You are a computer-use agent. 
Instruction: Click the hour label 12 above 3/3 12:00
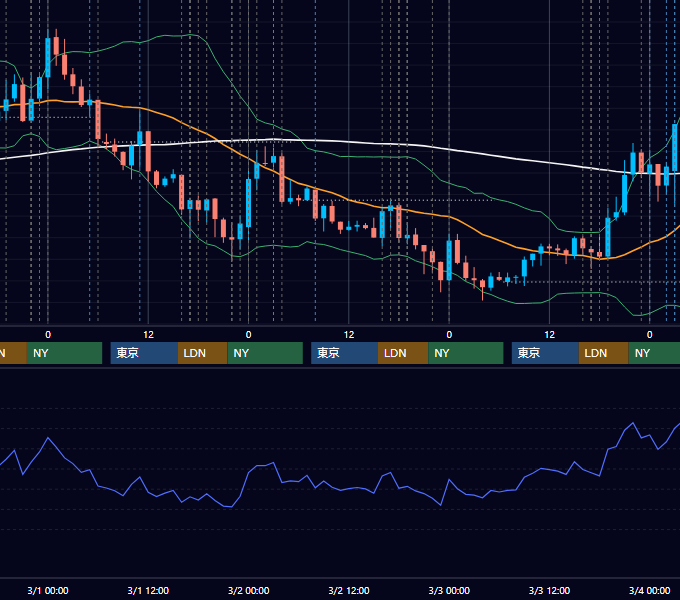[x=549, y=335]
